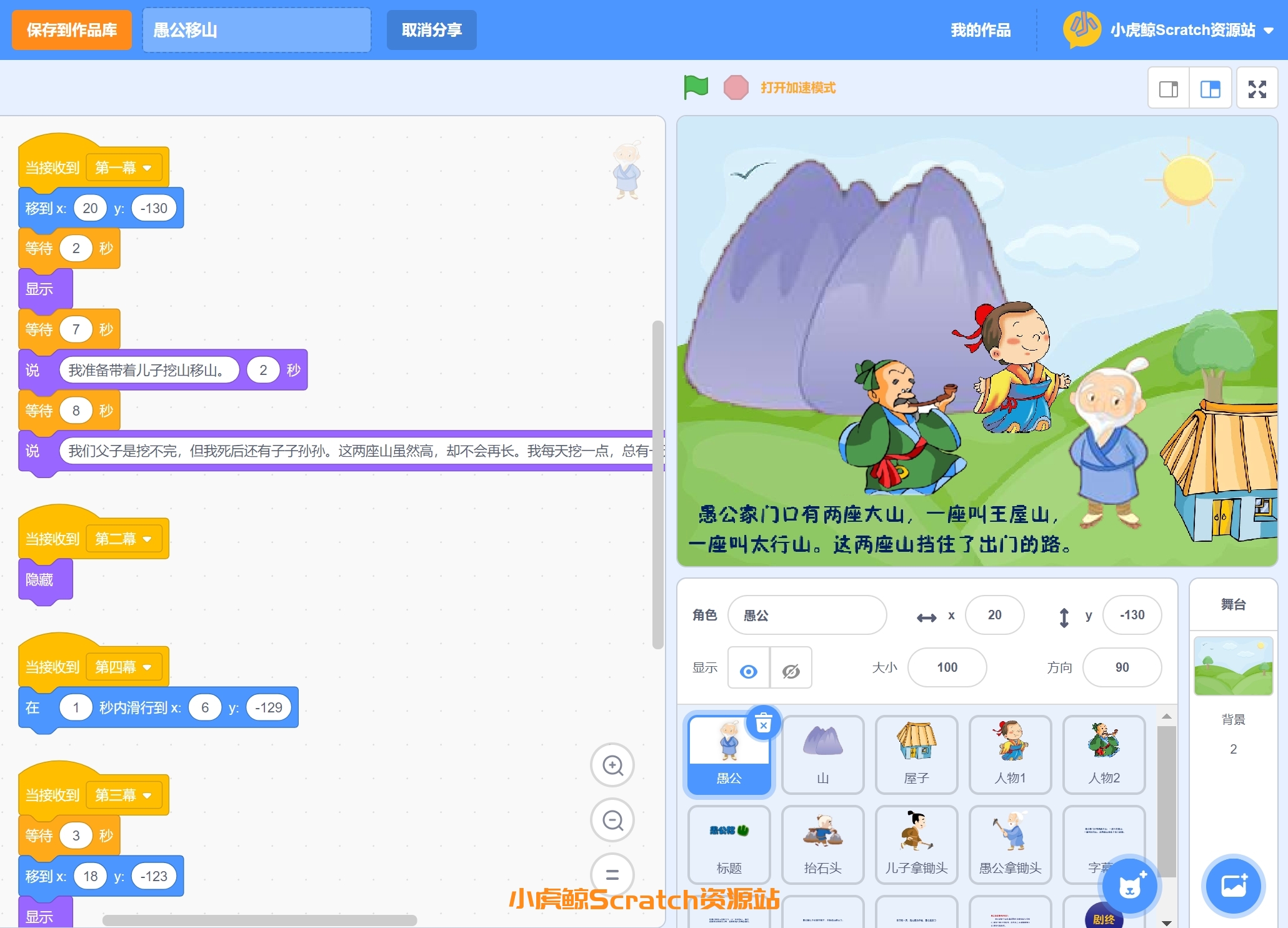The height and width of the screenshot is (928, 1288).
Task: Open the 第四幕 message dropdown
Action: coord(124,667)
